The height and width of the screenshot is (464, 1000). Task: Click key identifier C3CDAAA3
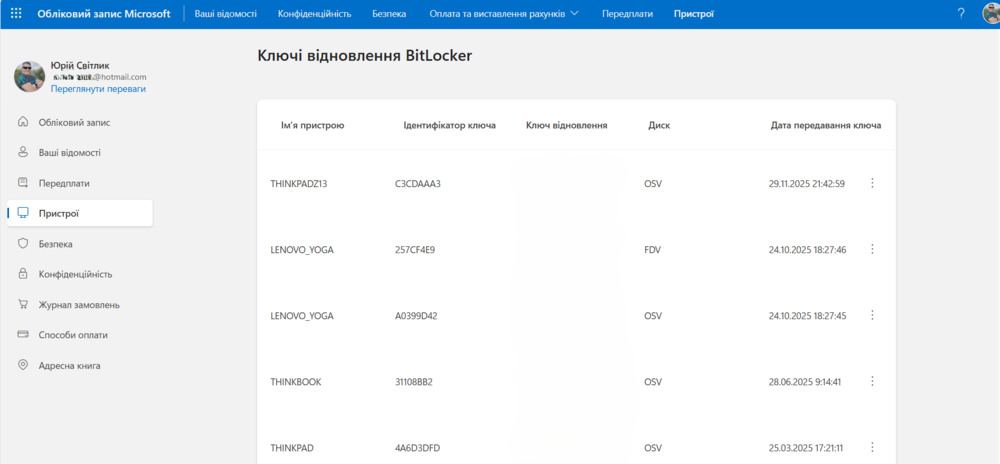418,184
